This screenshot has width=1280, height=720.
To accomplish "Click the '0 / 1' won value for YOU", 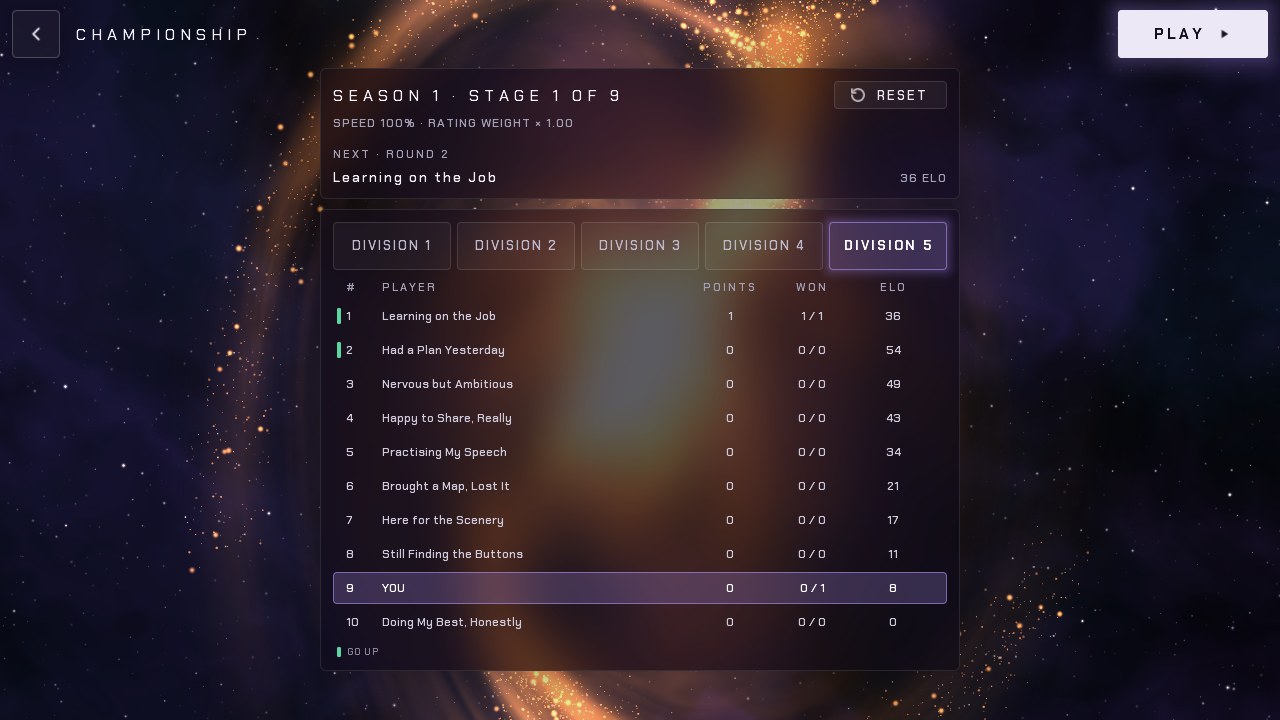I will 813,588.
